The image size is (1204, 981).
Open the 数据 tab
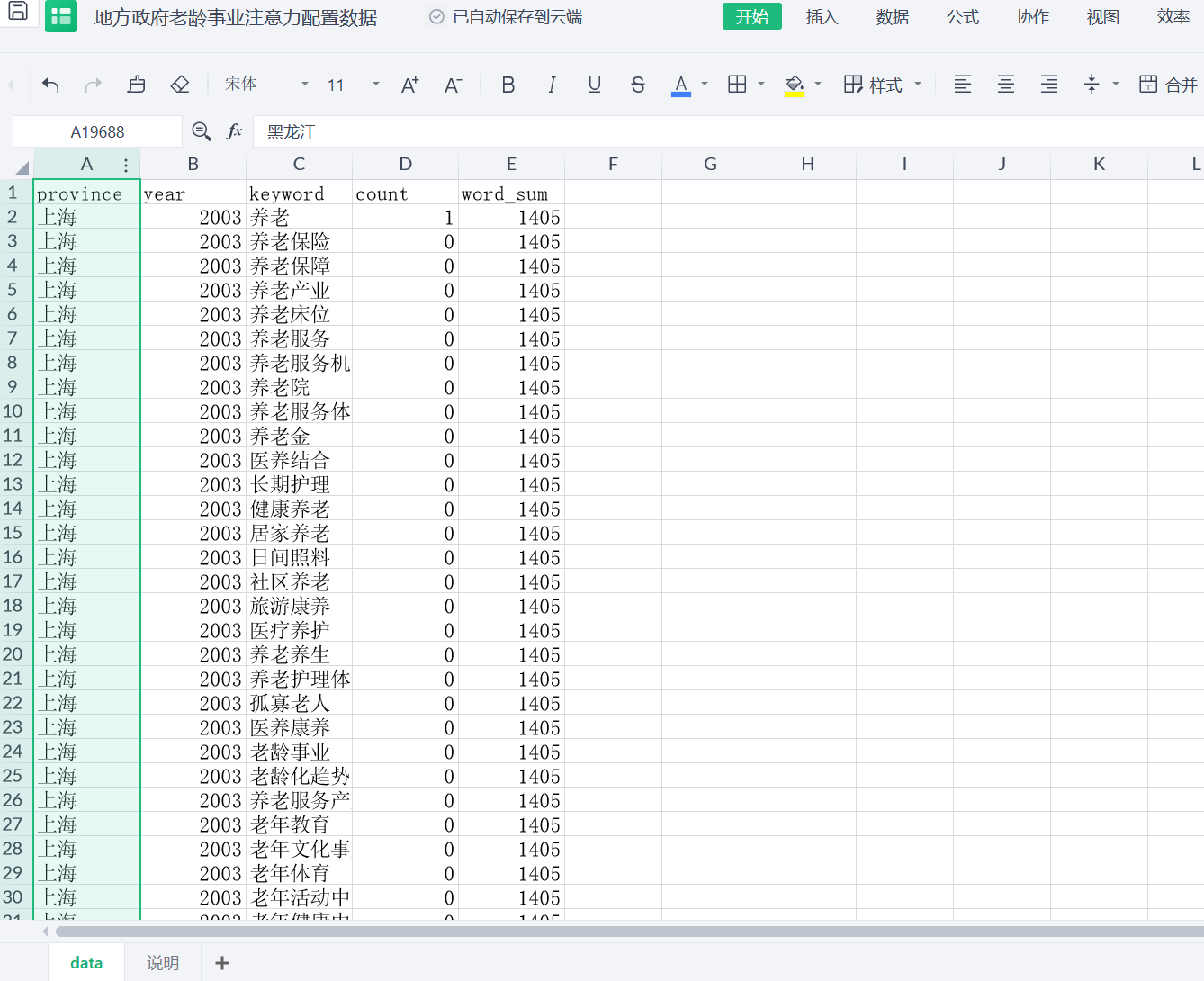pyautogui.click(x=892, y=17)
